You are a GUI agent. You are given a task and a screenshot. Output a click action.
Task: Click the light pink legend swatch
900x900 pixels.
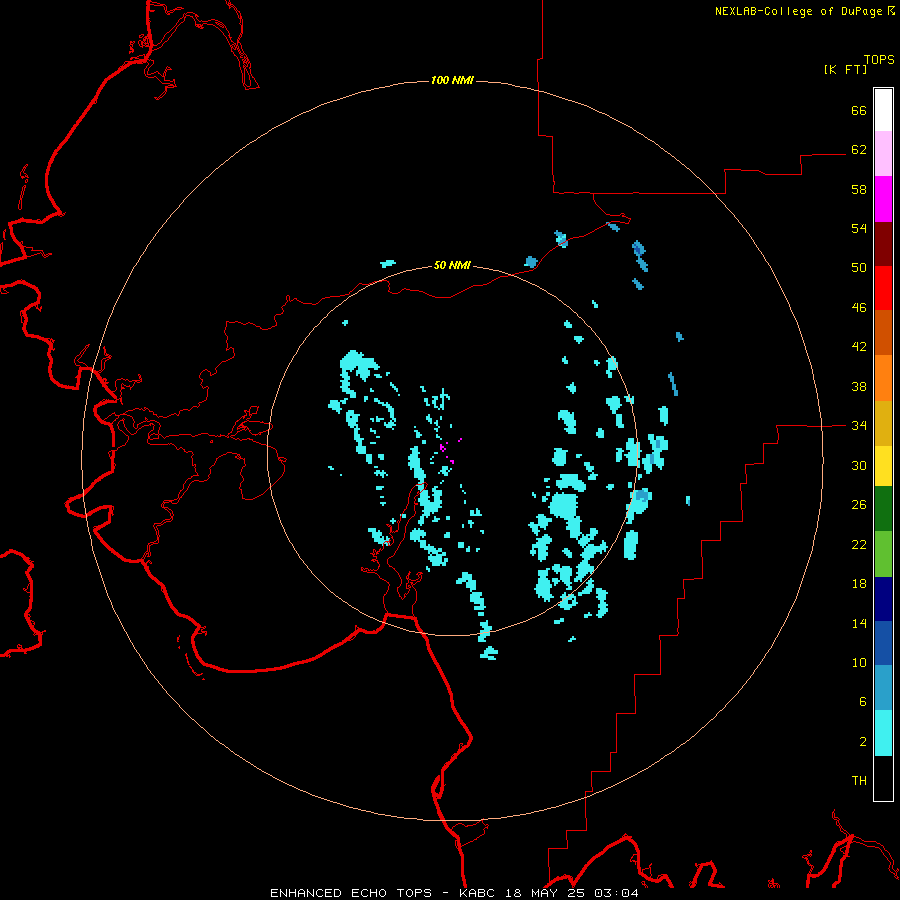(x=883, y=154)
